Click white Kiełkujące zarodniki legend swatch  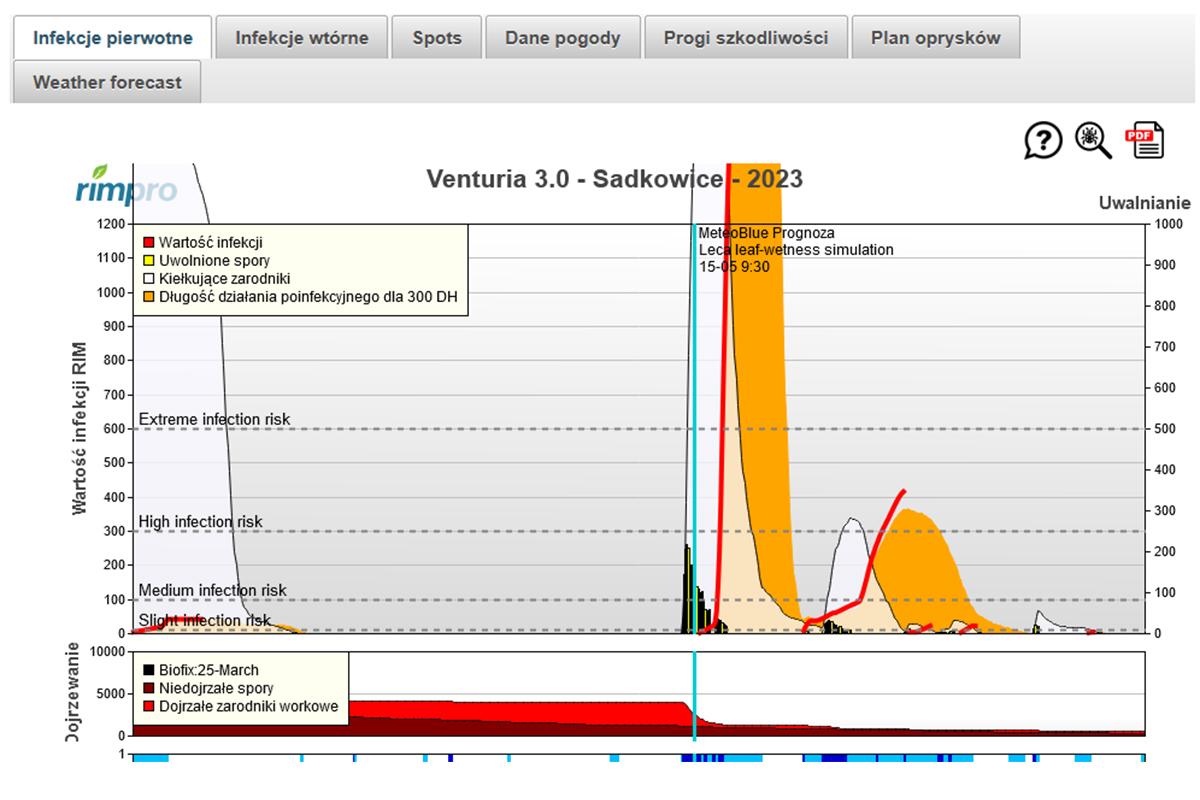(x=148, y=278)
